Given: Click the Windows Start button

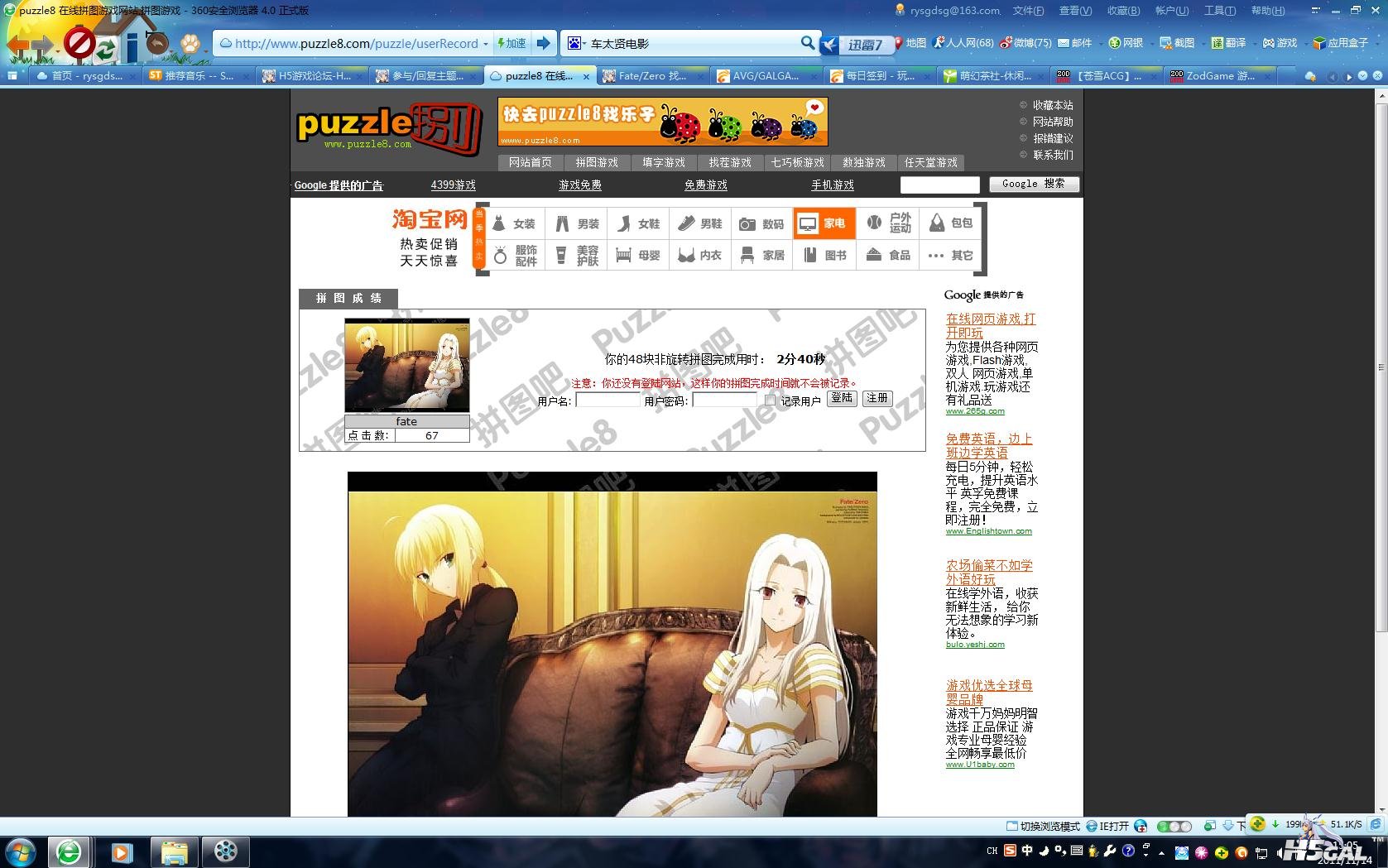Looking at the screenshot, I should [x=20, y=851].
